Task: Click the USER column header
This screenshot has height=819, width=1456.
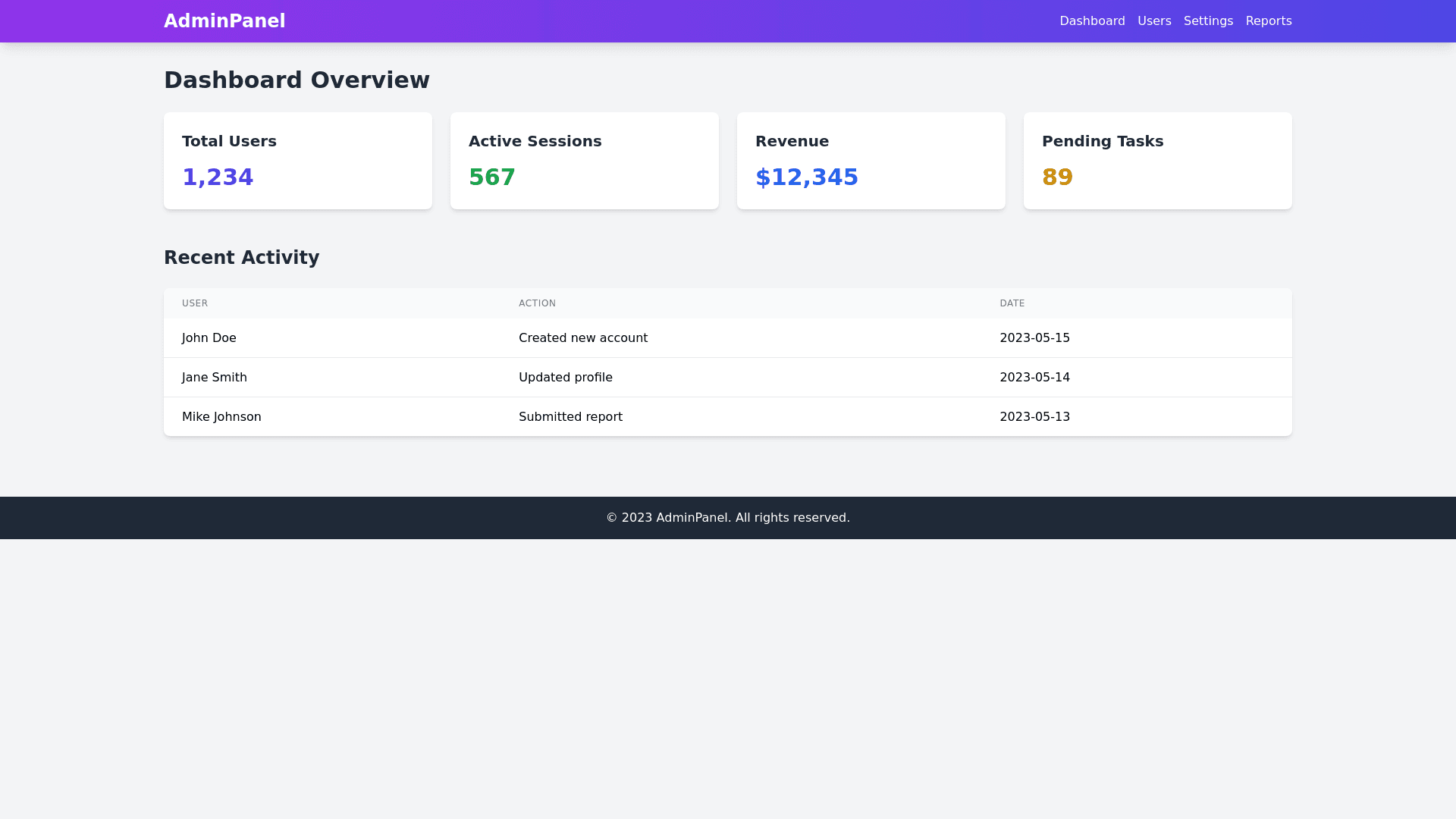Action: click(195, 303)
